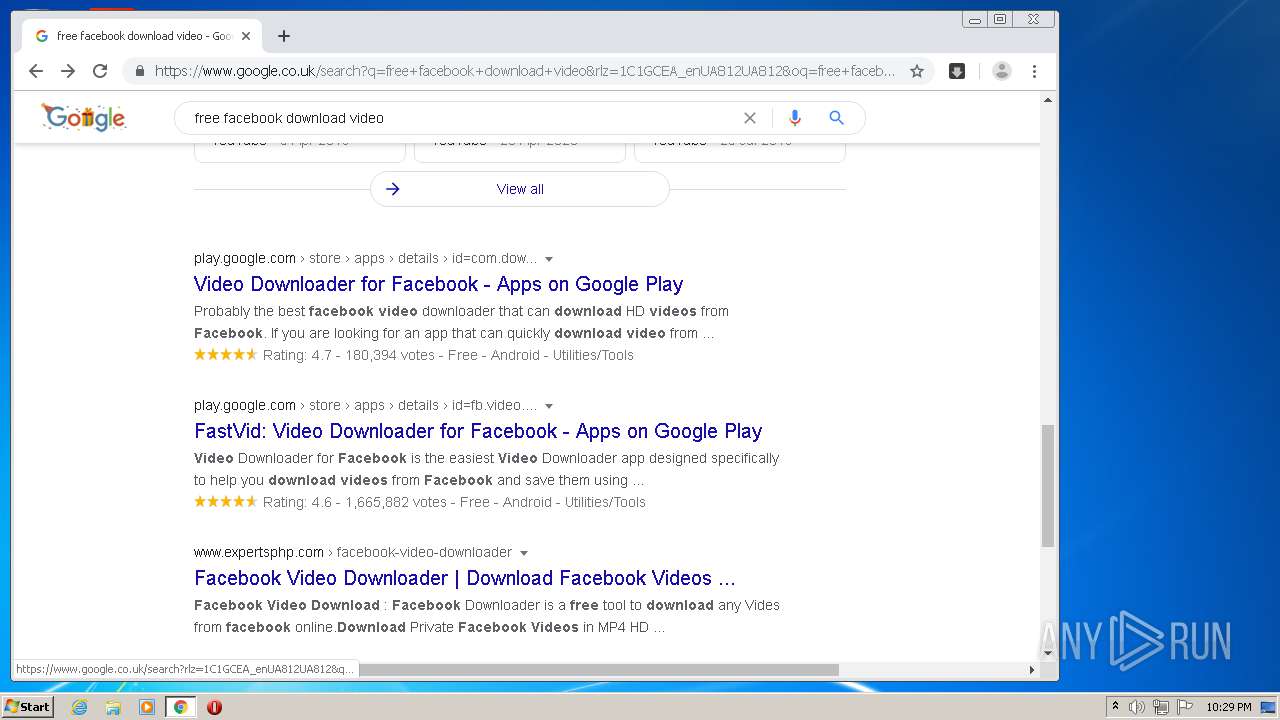Open Facebook Video Downloader expertsphp result

(x=464, y=578)
